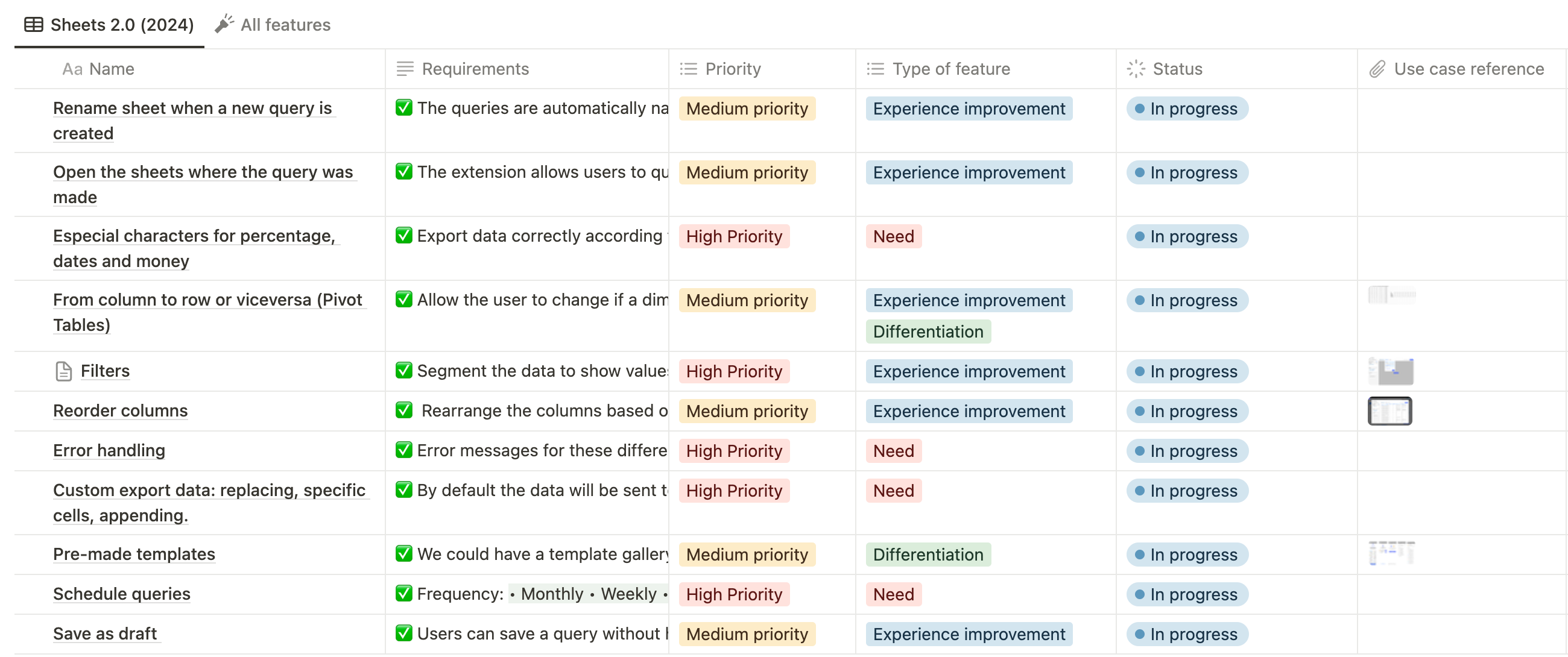Viewport: 1568px width, 657px height.
Task: Open High Priority tag for Filters row
Action: [x=733, y=371]
